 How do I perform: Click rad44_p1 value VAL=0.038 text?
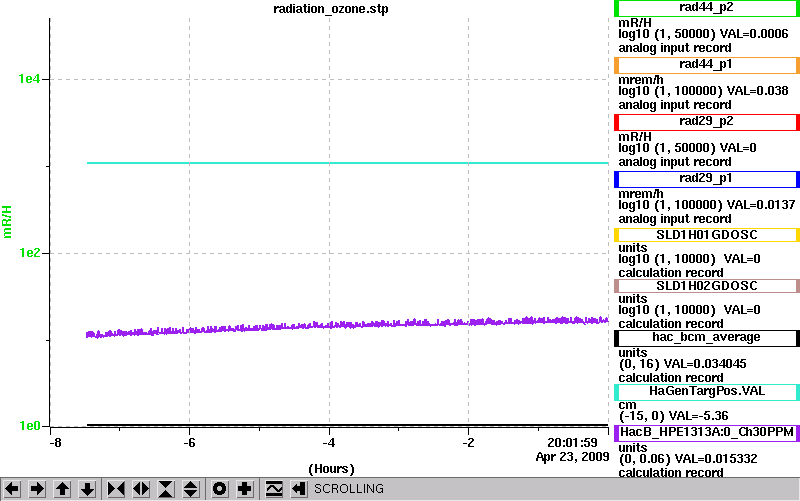click(758, 91)
